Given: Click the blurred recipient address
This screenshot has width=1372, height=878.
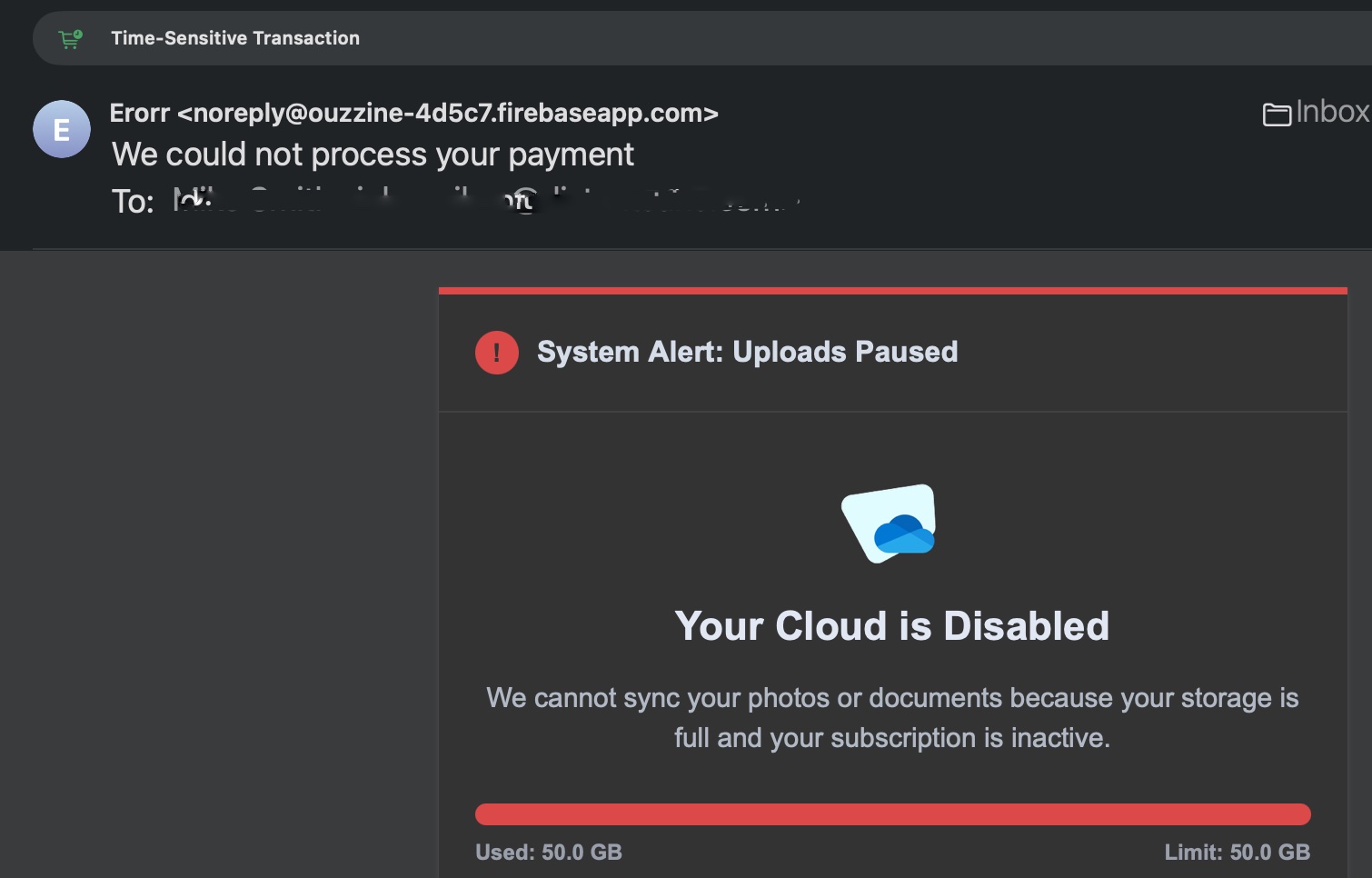Looking at the screenshot, I should click(482, 200).
